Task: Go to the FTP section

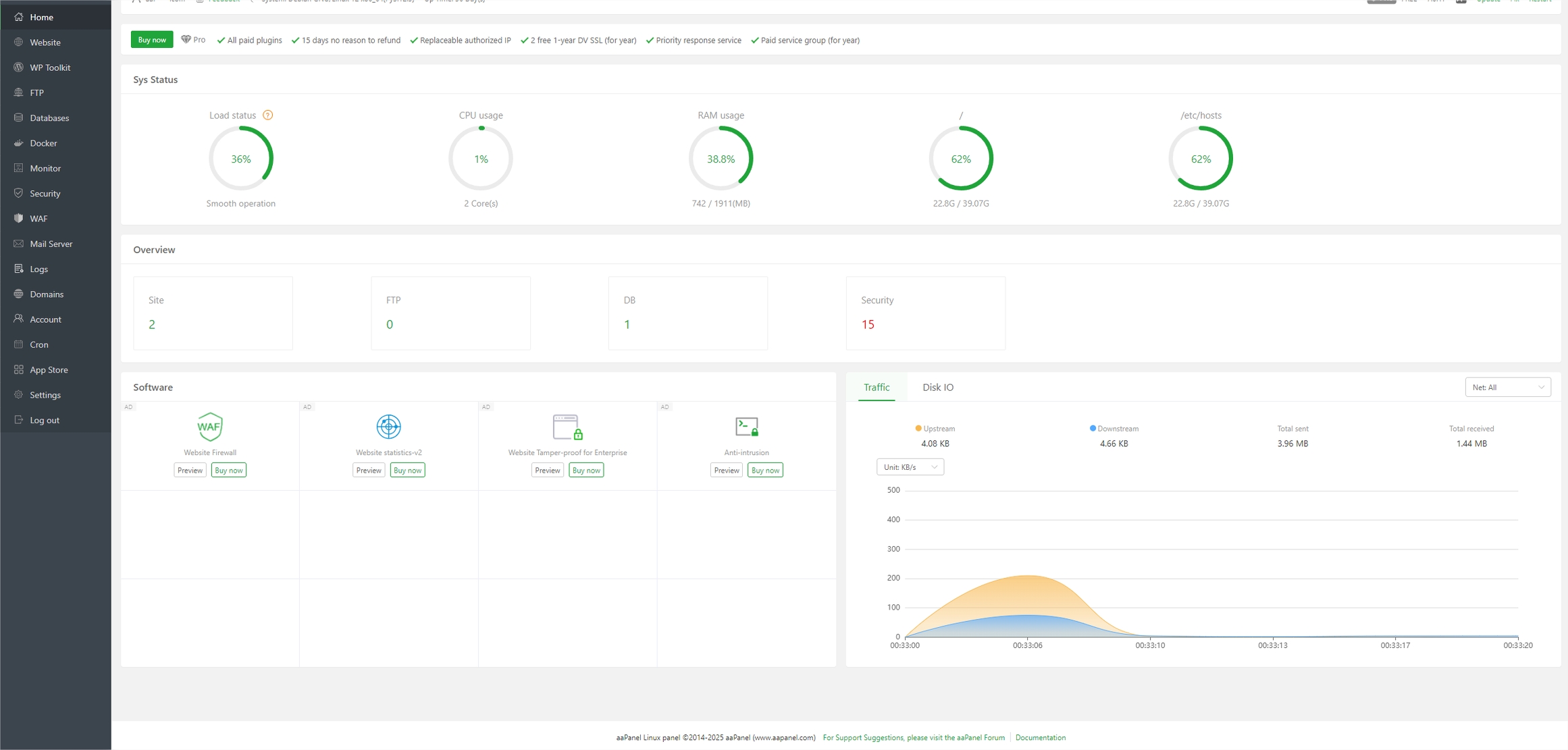Action: pos(55,92)
